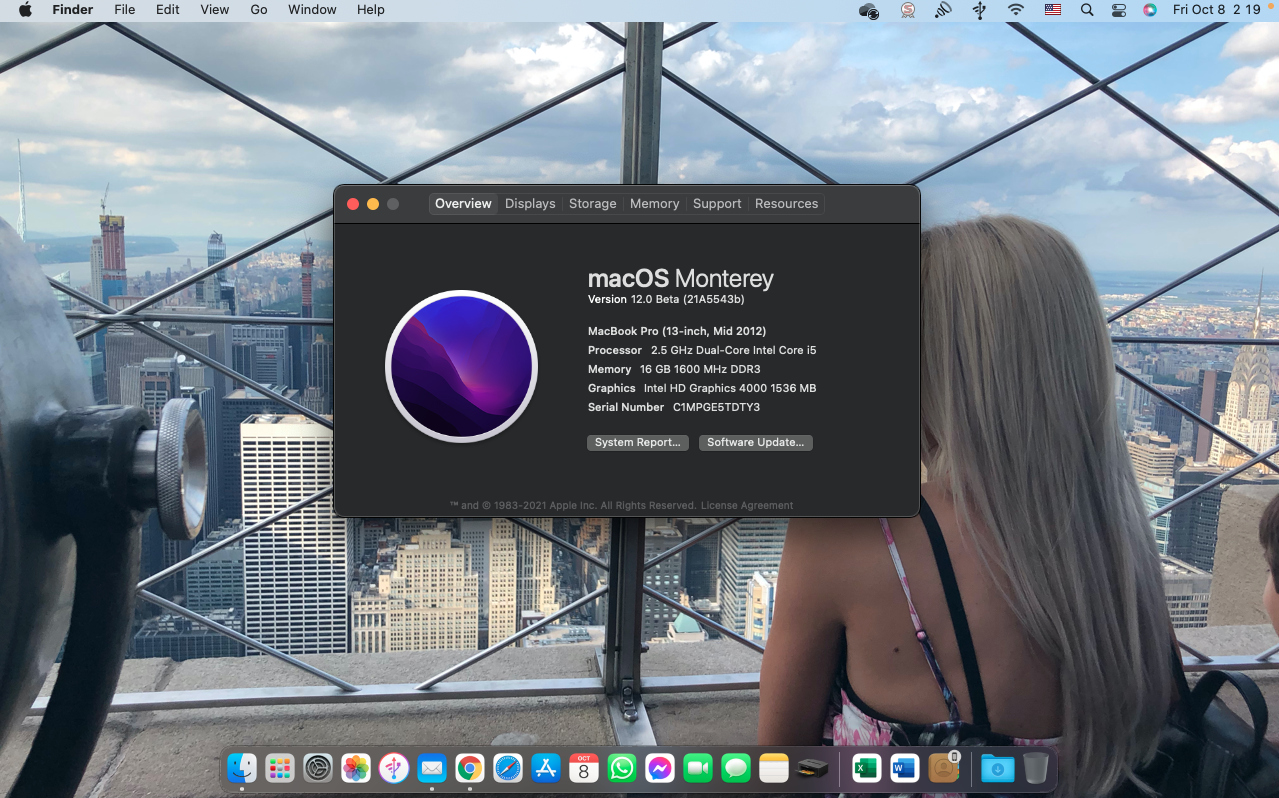Click the System Report... button
Viewport: 1279px width, 798px height.
coord(638,442)
